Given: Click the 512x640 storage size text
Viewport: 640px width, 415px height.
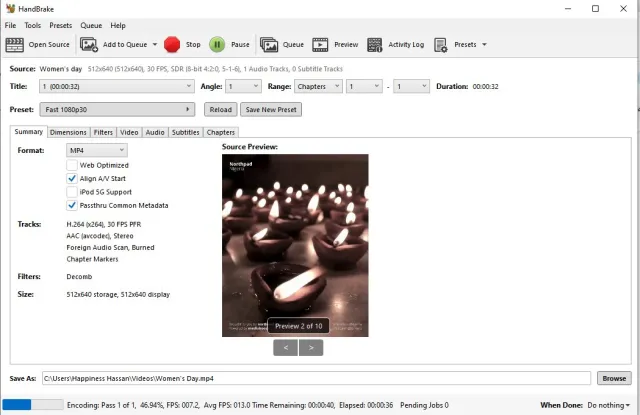Looking at the screenshot, I should click(118, 295).
